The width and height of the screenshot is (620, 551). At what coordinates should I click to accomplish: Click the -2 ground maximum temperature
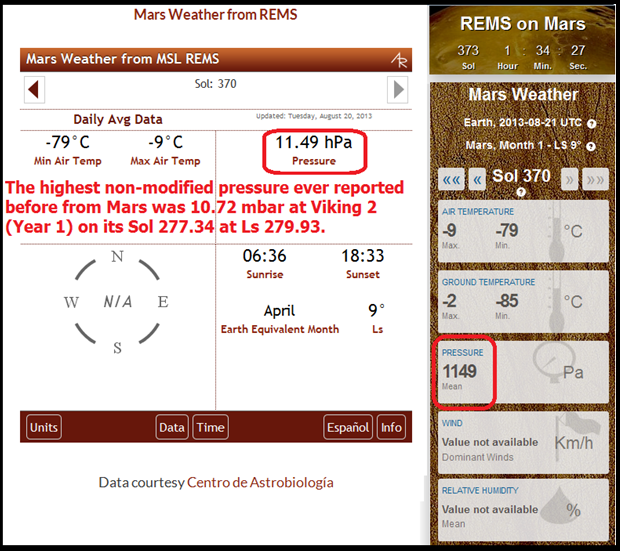pyautogui.click(x=449, y=301)
